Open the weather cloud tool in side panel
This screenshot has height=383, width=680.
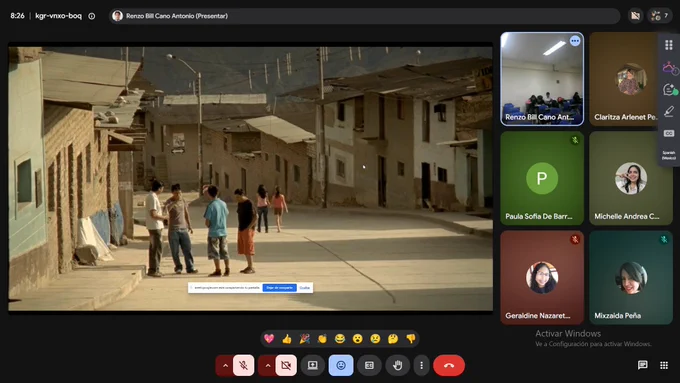[669, 68]
